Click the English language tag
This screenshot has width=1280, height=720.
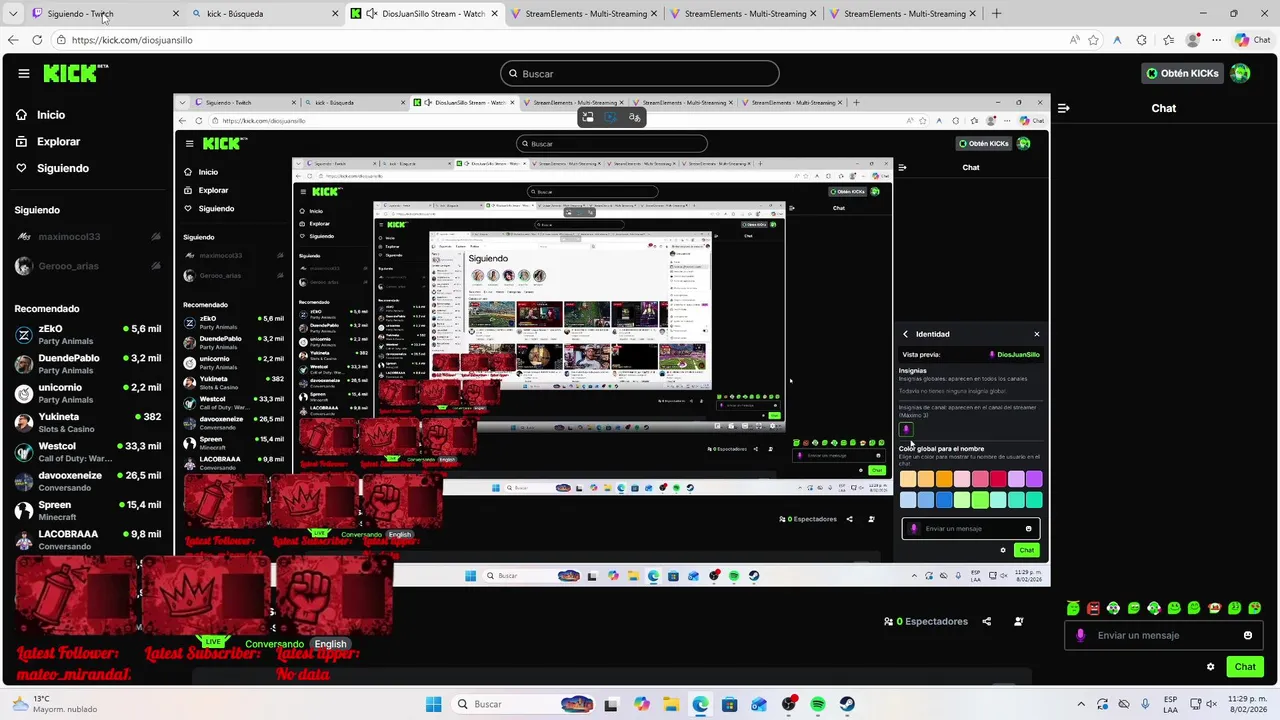click(330, 644)
